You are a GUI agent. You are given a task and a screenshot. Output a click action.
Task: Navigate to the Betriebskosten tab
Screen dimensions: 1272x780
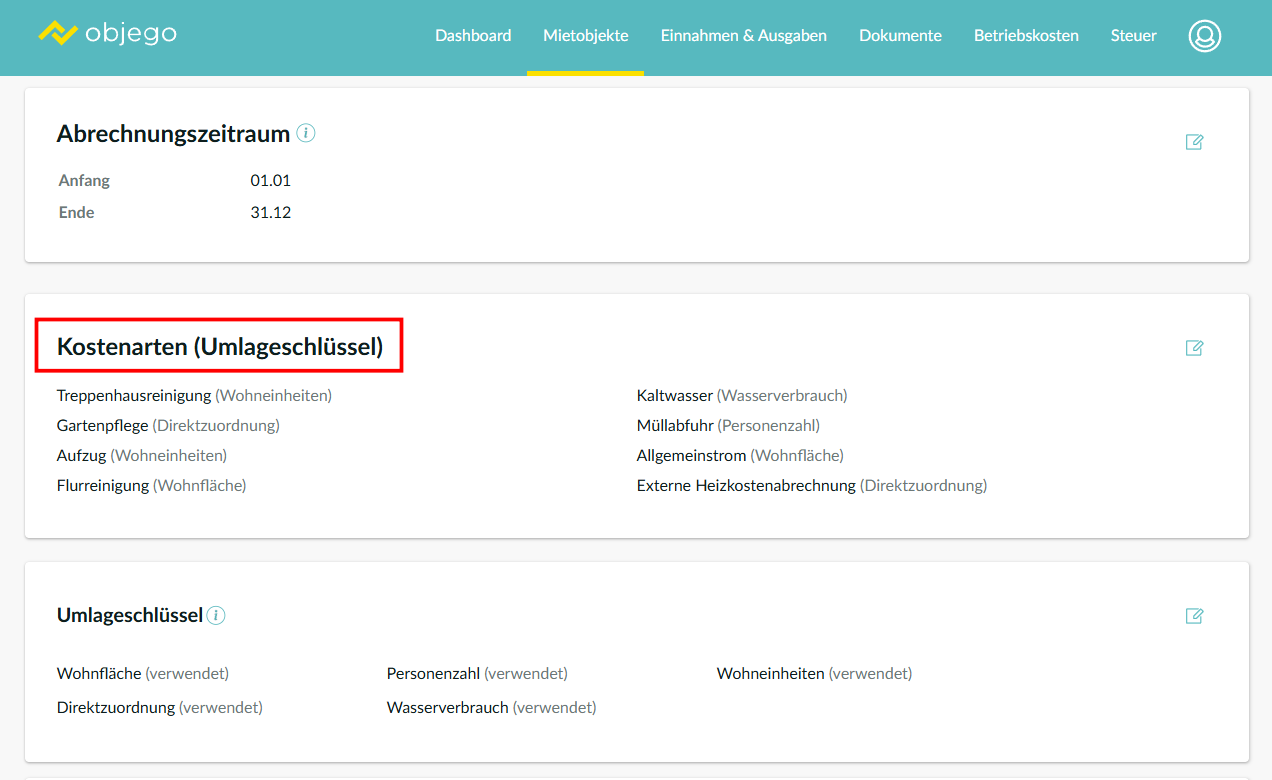[1026, 36]
